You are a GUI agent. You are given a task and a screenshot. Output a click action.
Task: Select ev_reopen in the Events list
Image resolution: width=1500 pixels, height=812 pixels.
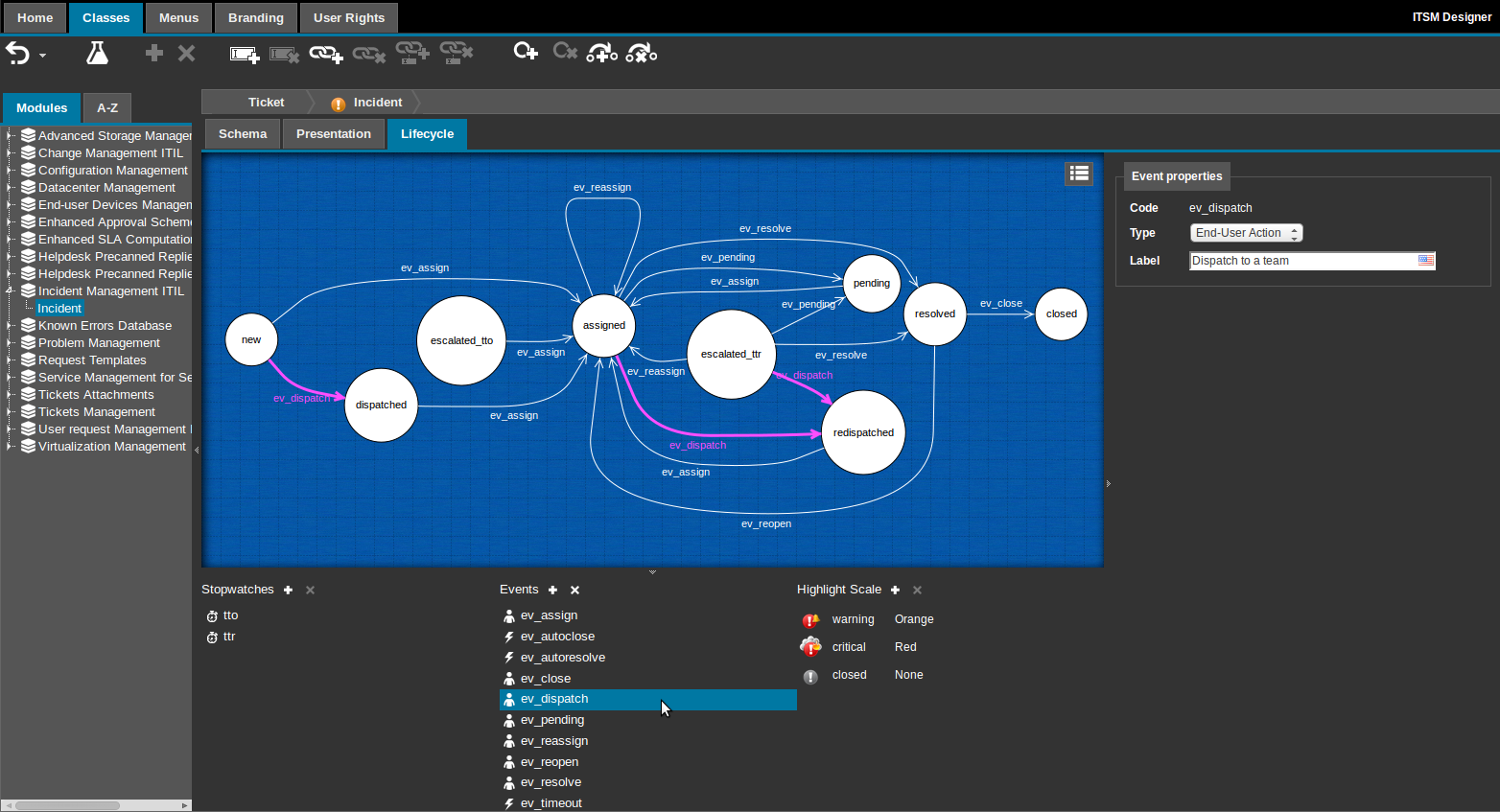pyautogui.click(x=550, y=762)
